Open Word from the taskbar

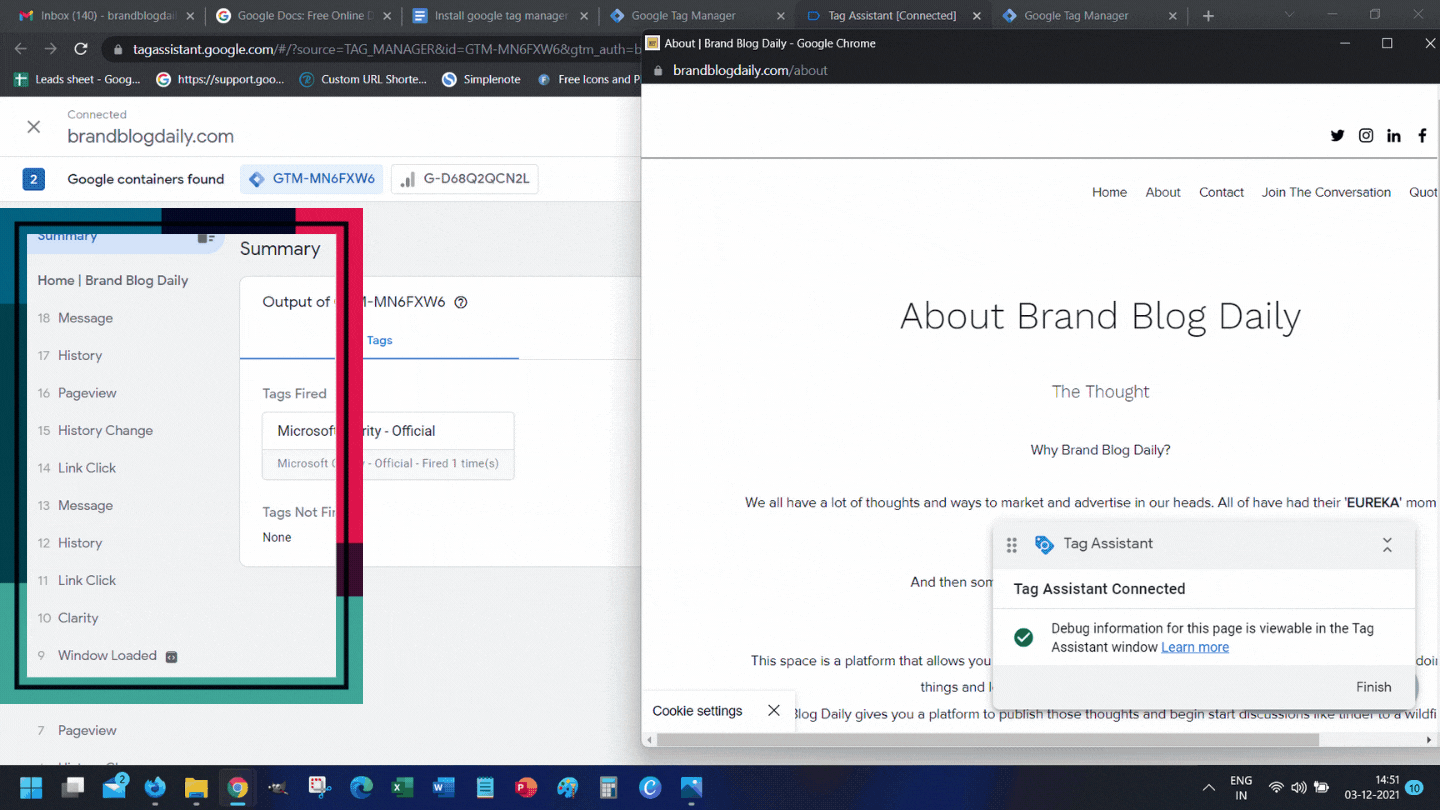click(x=443, y=788)
